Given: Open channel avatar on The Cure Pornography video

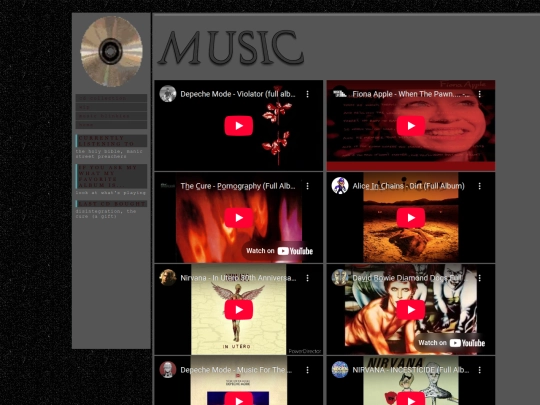Looking at the screenshot, I should click(x=168, y=186).
